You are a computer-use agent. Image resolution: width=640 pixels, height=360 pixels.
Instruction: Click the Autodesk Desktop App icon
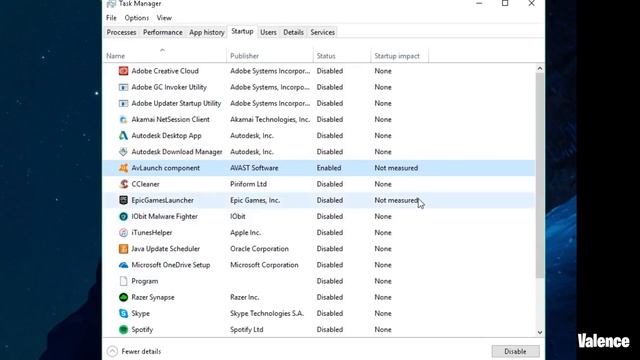[x=123, y=136]
